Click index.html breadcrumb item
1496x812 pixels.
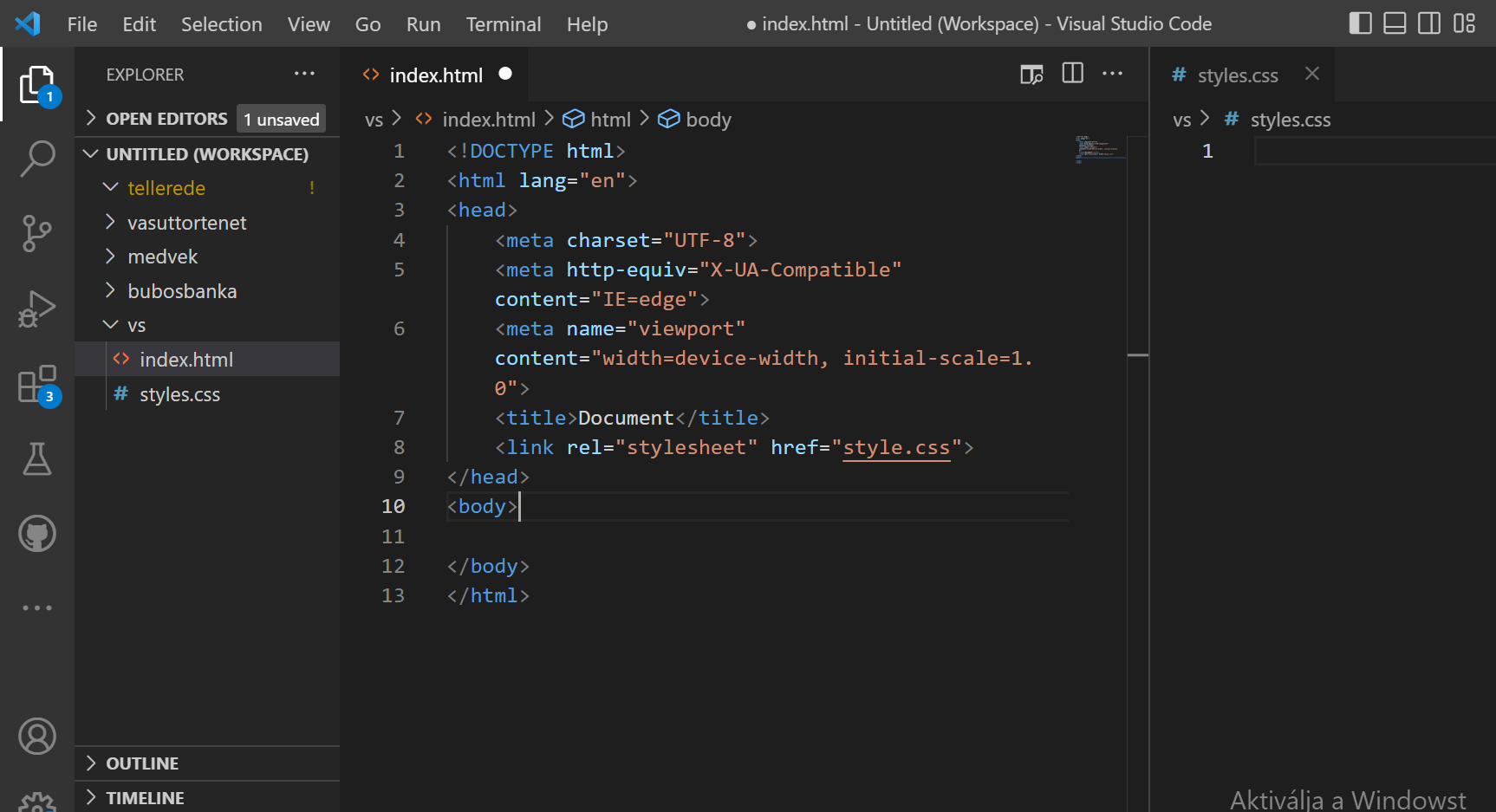tap(489, 120)
